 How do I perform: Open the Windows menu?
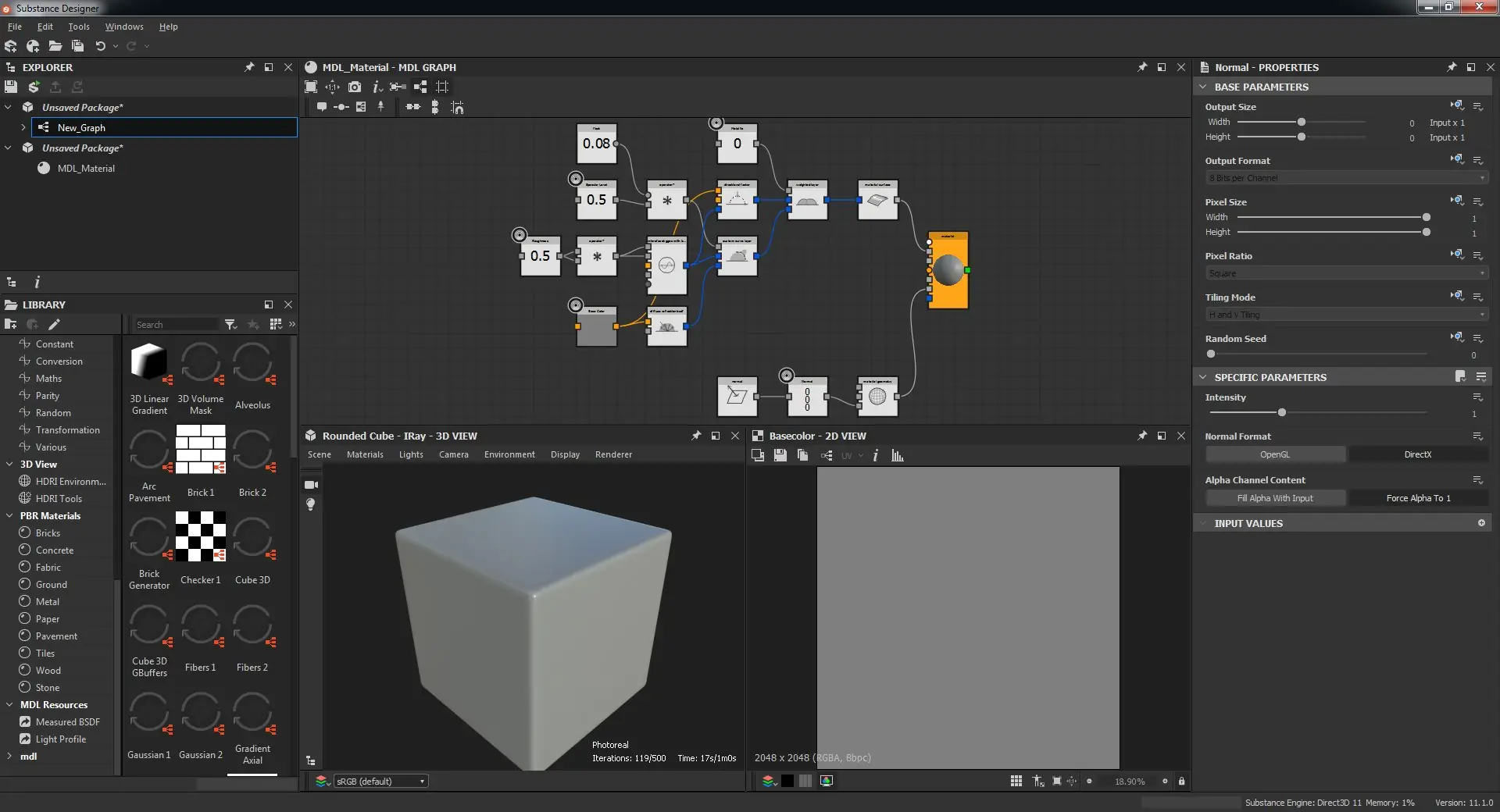pos(124,27)
